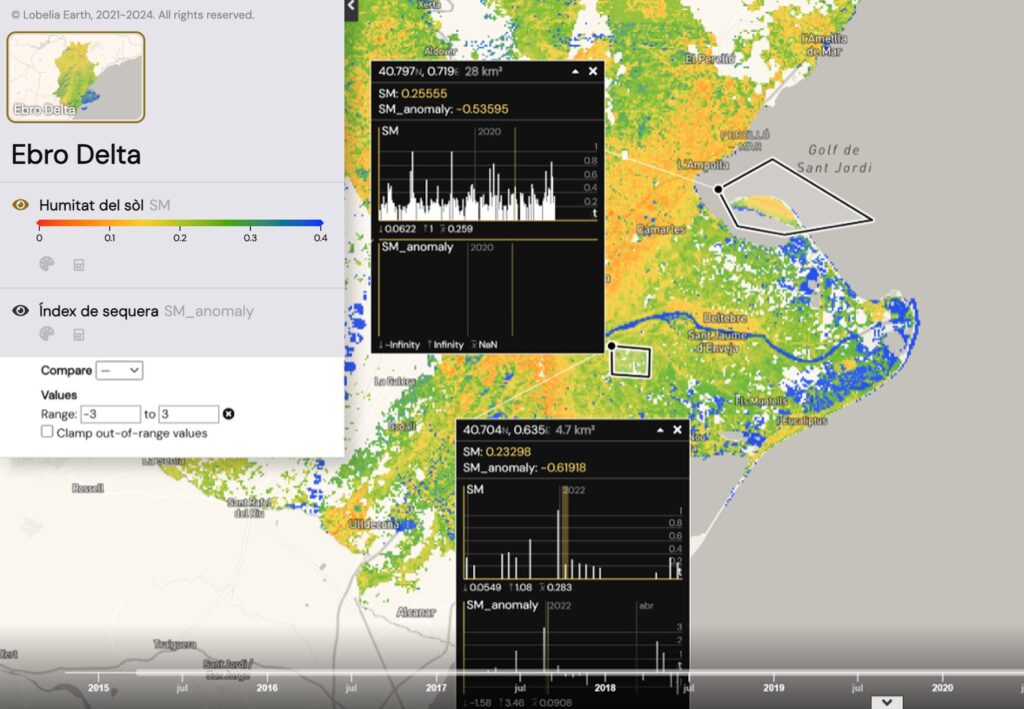The width and height of the screenshot is (1024, 709).
Task: Open calculator icon under Humitat del sòl
Action: [78, 264]
